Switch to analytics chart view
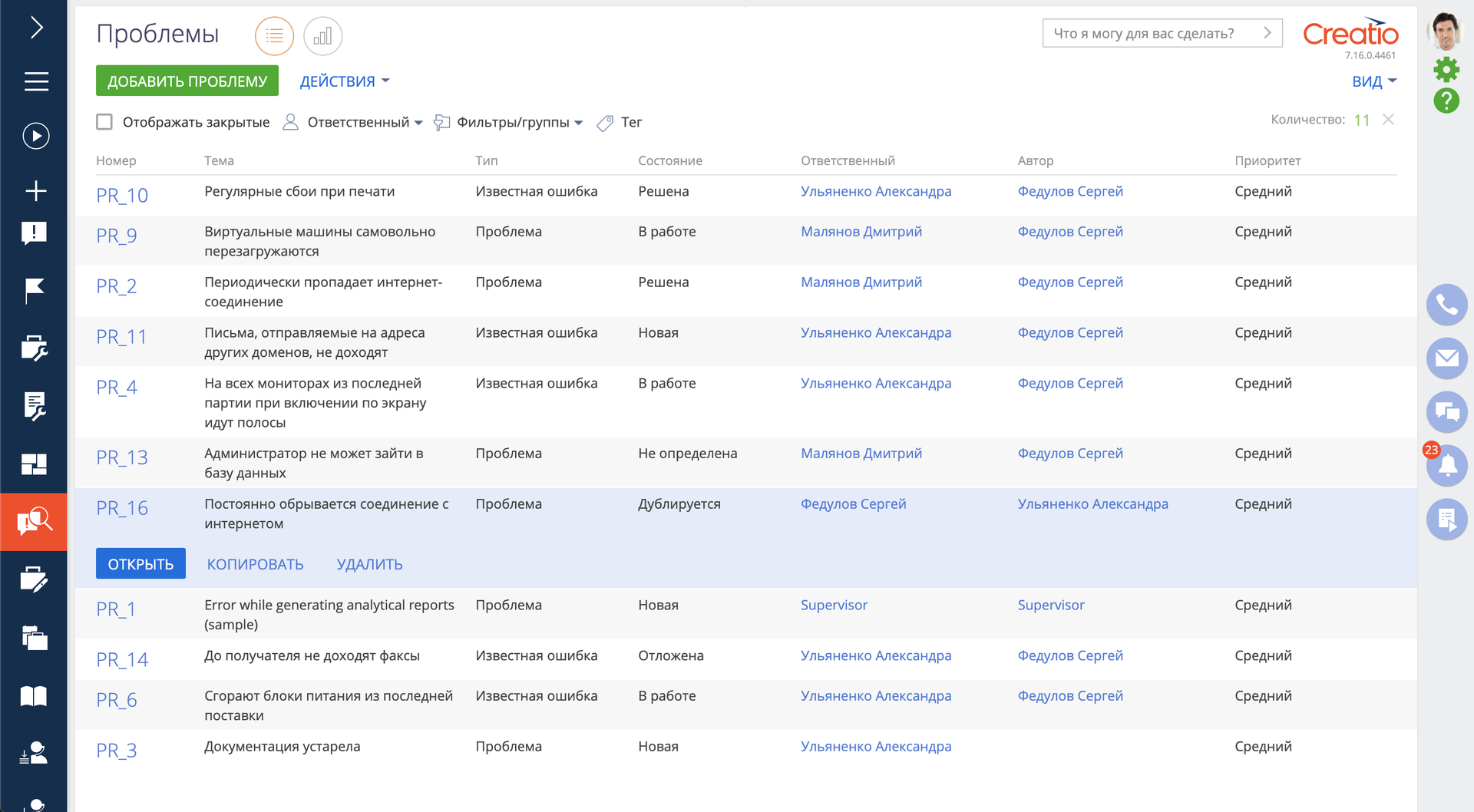The image size is (1474, 812). point(322,36)
